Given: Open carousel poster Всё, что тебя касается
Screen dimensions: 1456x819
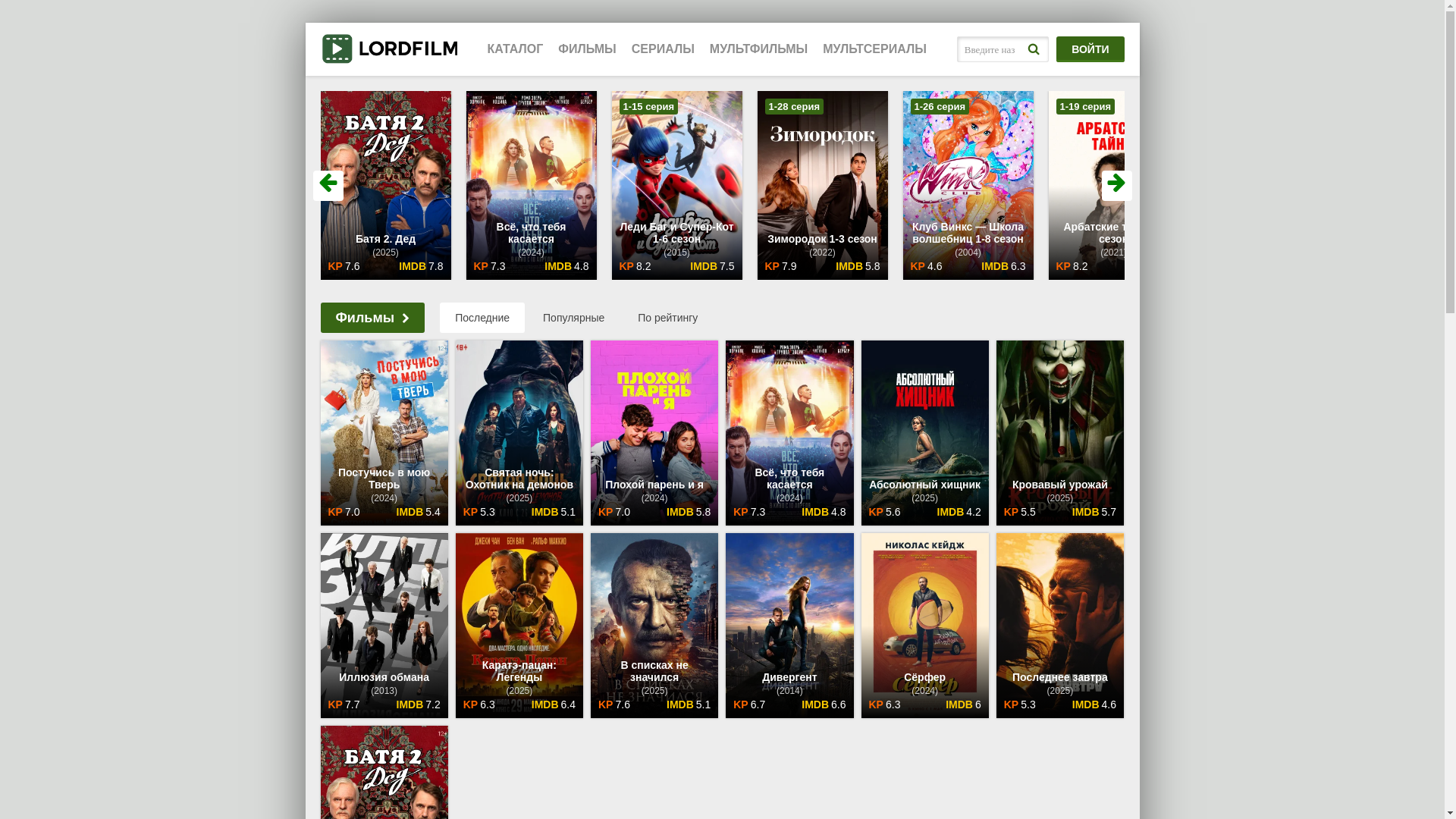Looking at the screenshot, I should tap(531, 185).
